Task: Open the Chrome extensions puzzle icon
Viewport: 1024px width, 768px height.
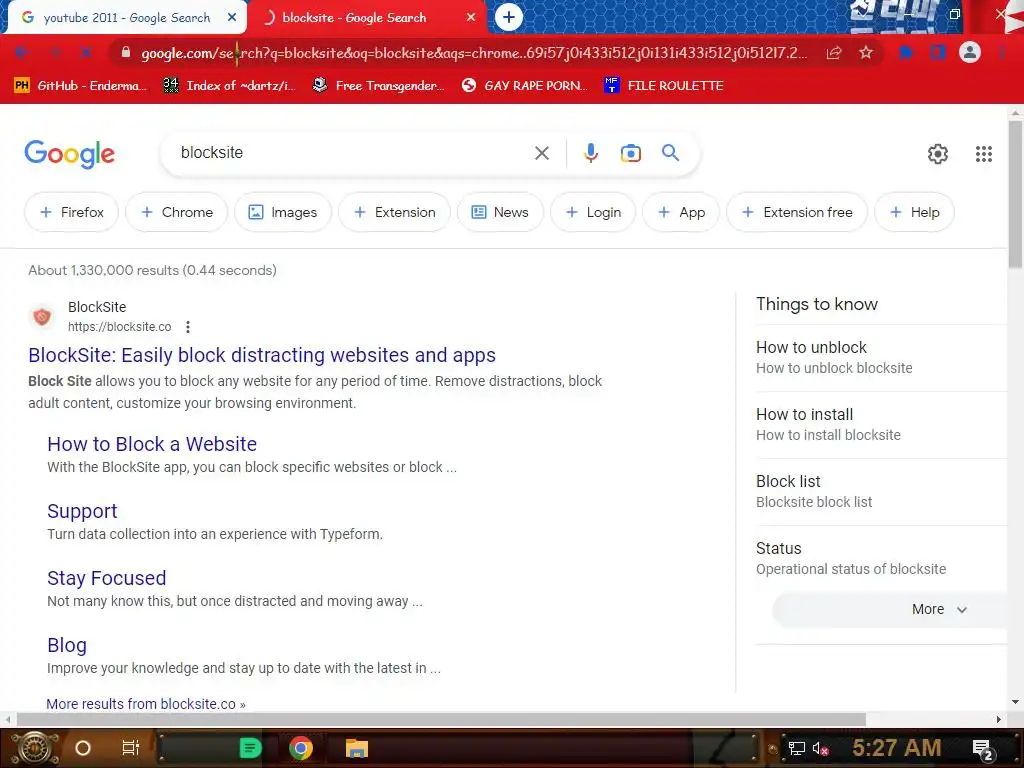Action: click(906, 53)
